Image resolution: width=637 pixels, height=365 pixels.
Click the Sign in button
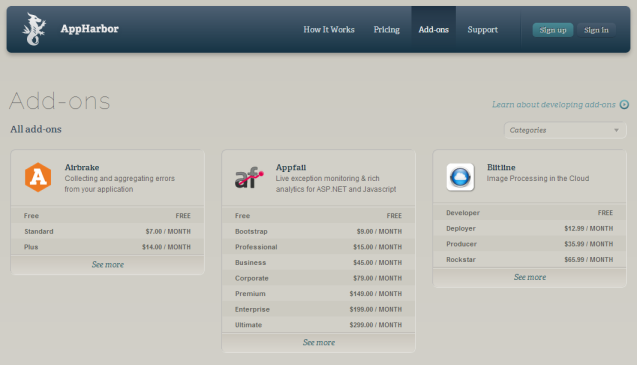pyautogui.click(x=596, y=30)
